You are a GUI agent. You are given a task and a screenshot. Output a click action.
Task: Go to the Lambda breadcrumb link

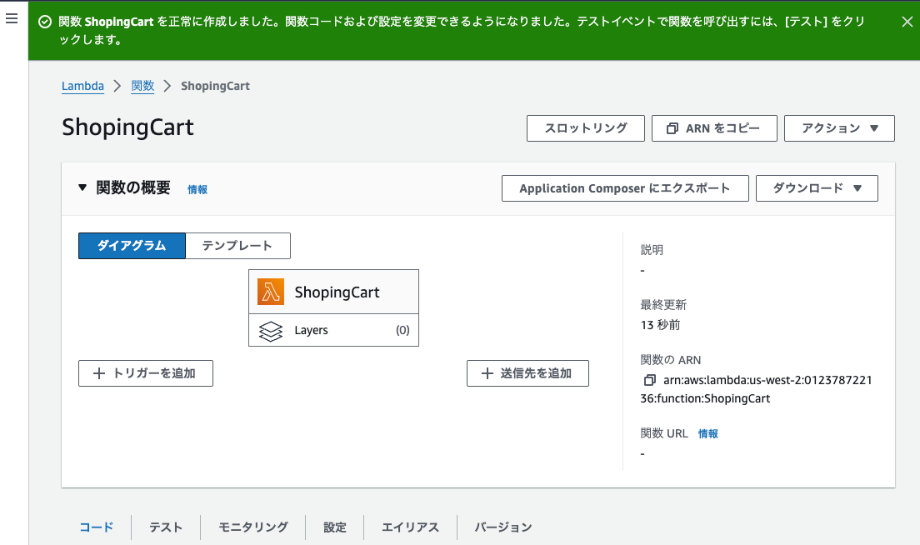click(x=83, y=86)
